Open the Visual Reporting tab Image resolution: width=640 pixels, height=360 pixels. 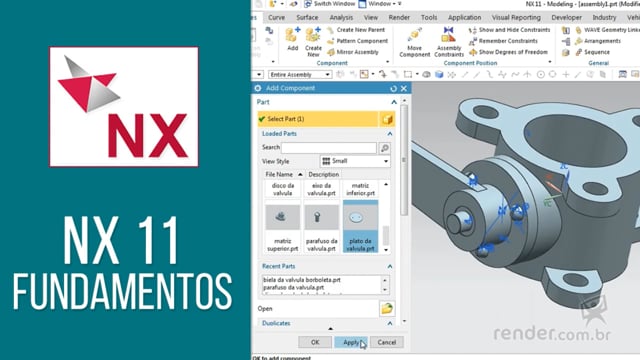tap(516, 17)
